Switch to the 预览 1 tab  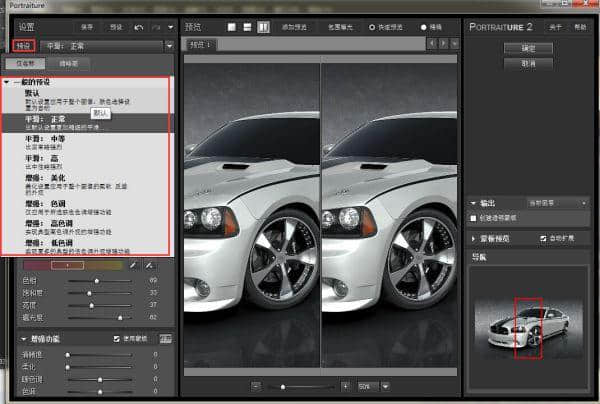(201, 45)
